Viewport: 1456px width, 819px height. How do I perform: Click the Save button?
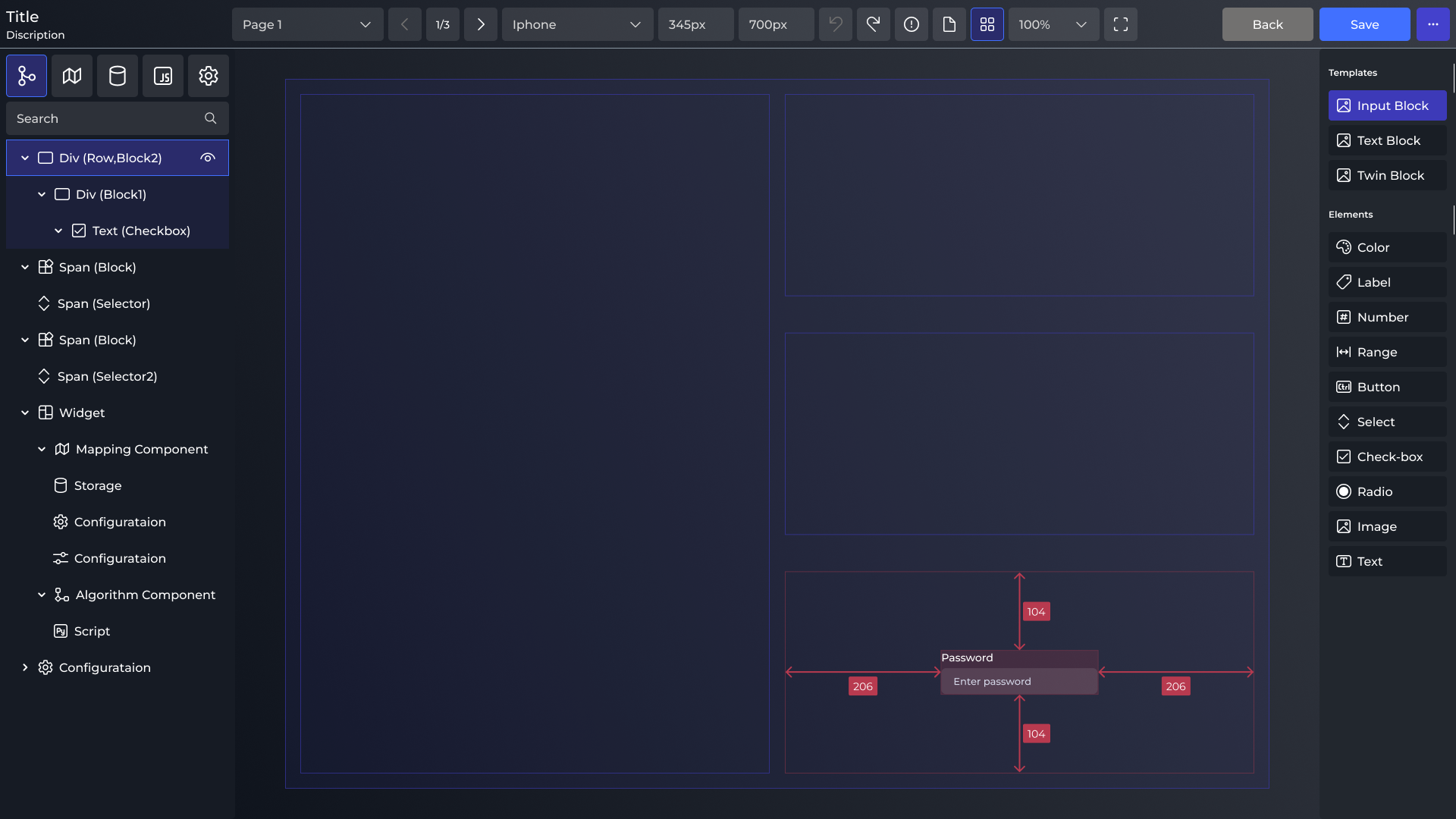(x=1365, y=24)
